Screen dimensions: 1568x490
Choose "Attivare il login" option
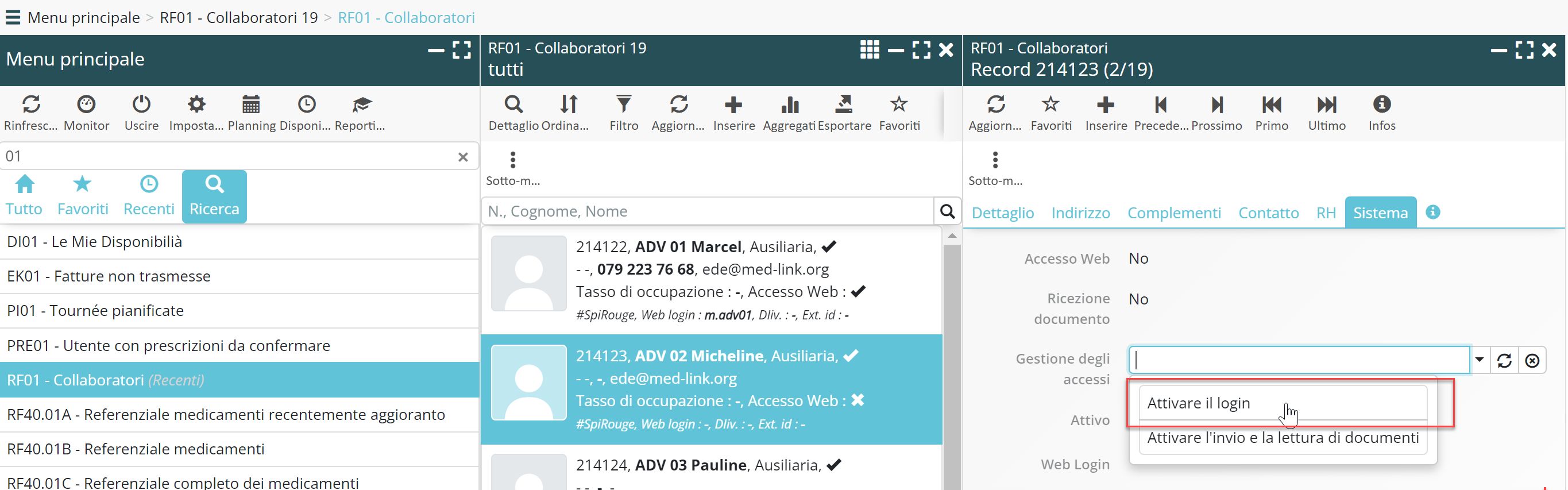click(1198, 403)
